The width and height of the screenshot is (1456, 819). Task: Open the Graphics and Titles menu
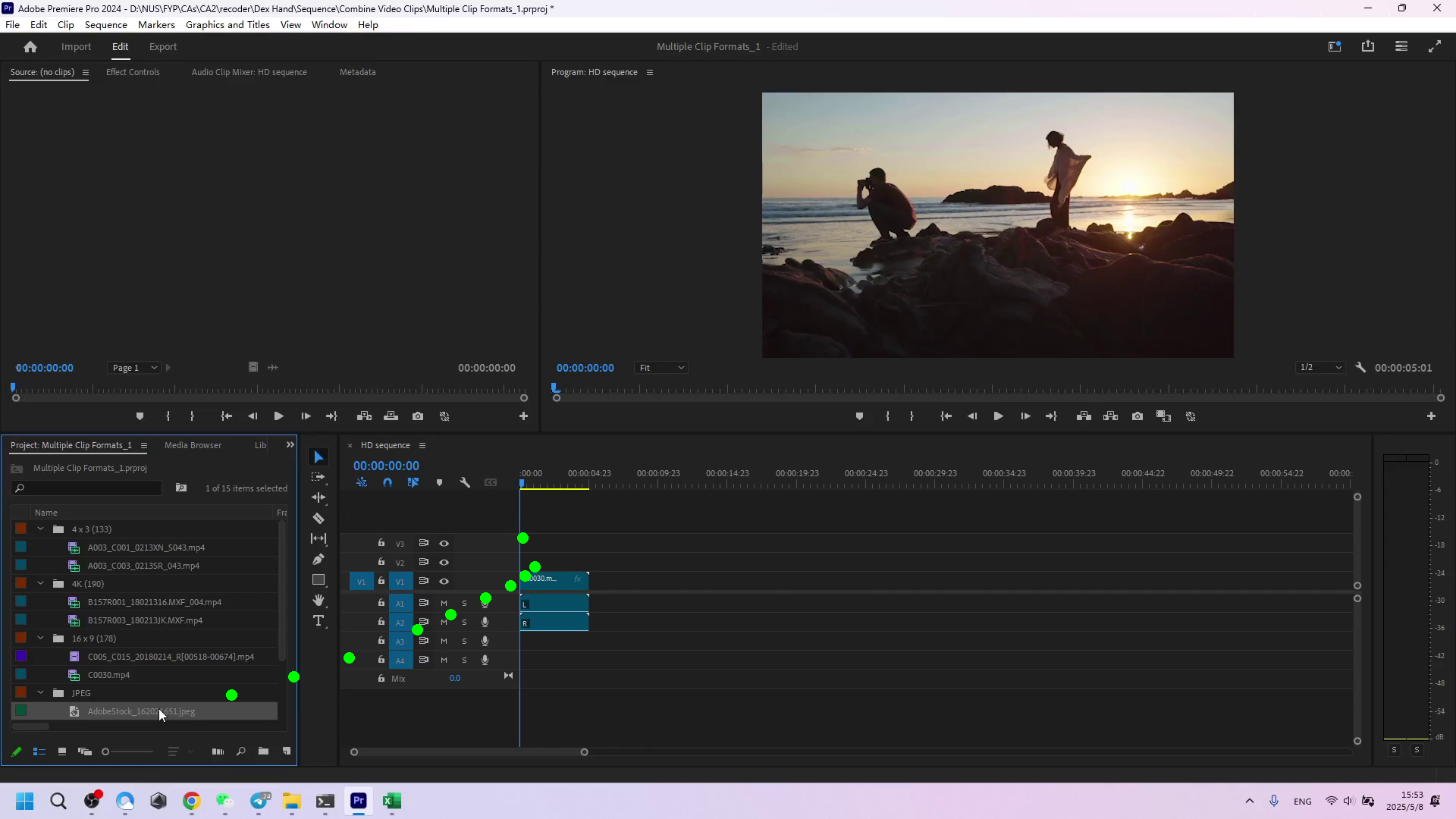227,24
